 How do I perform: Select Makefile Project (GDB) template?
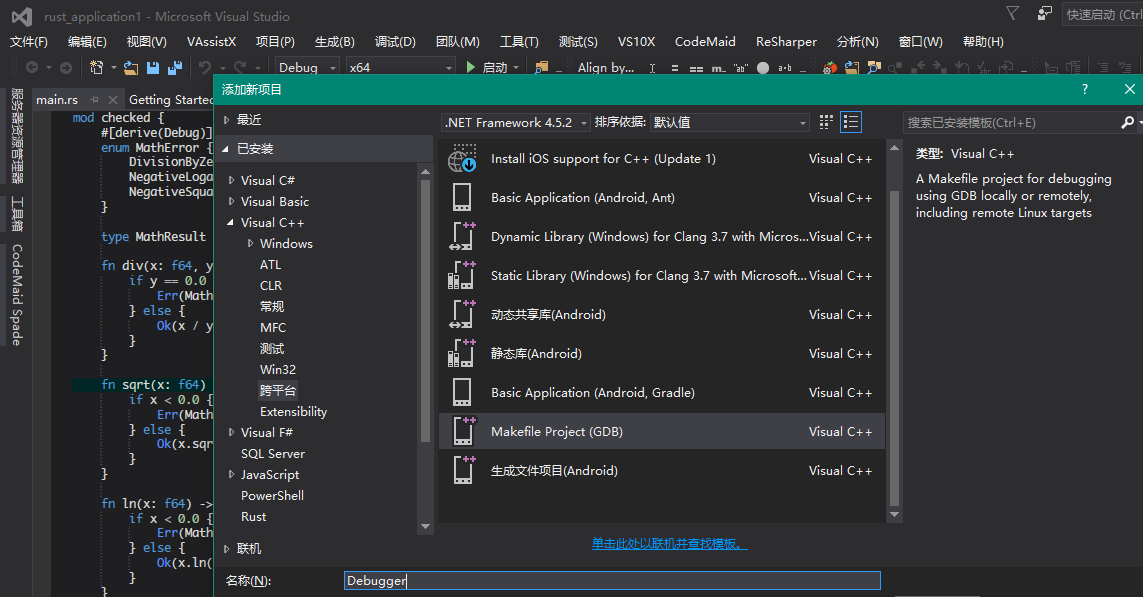556,432
